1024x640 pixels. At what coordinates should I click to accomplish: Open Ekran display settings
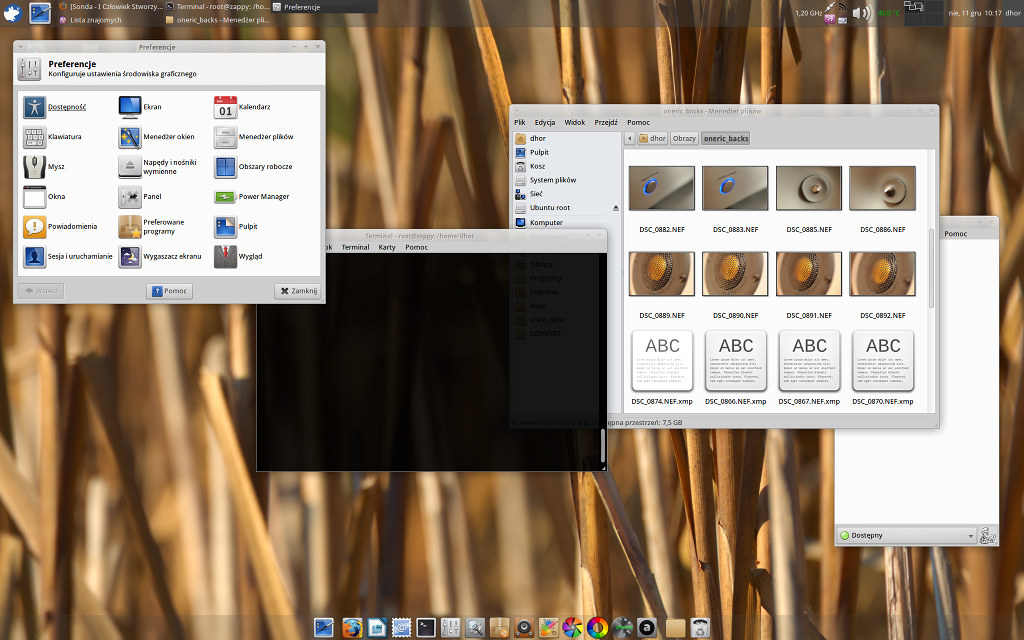(x=140, y=107)
